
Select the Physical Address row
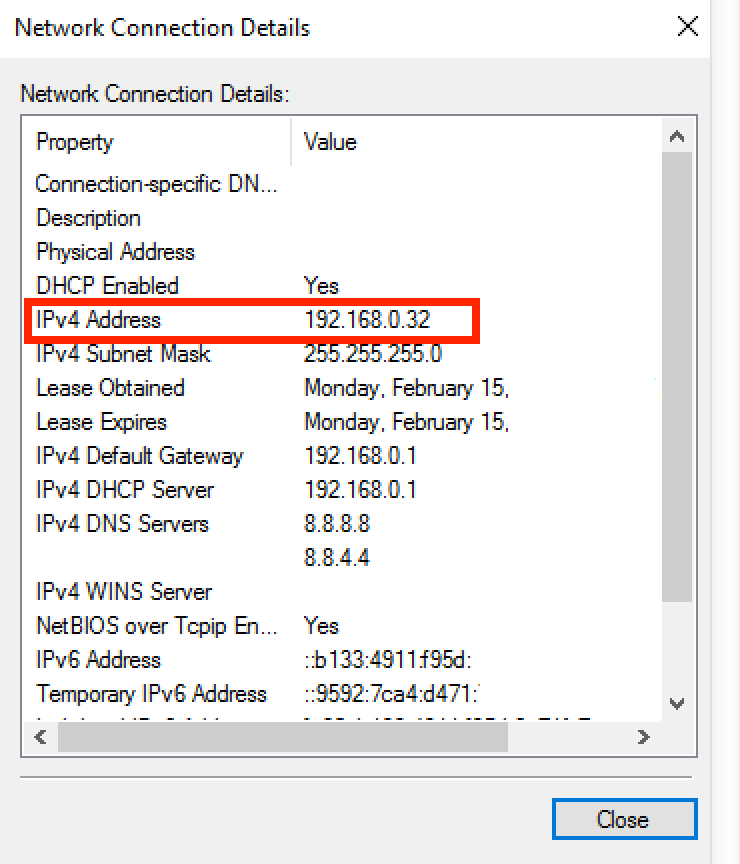click(200, 252)
